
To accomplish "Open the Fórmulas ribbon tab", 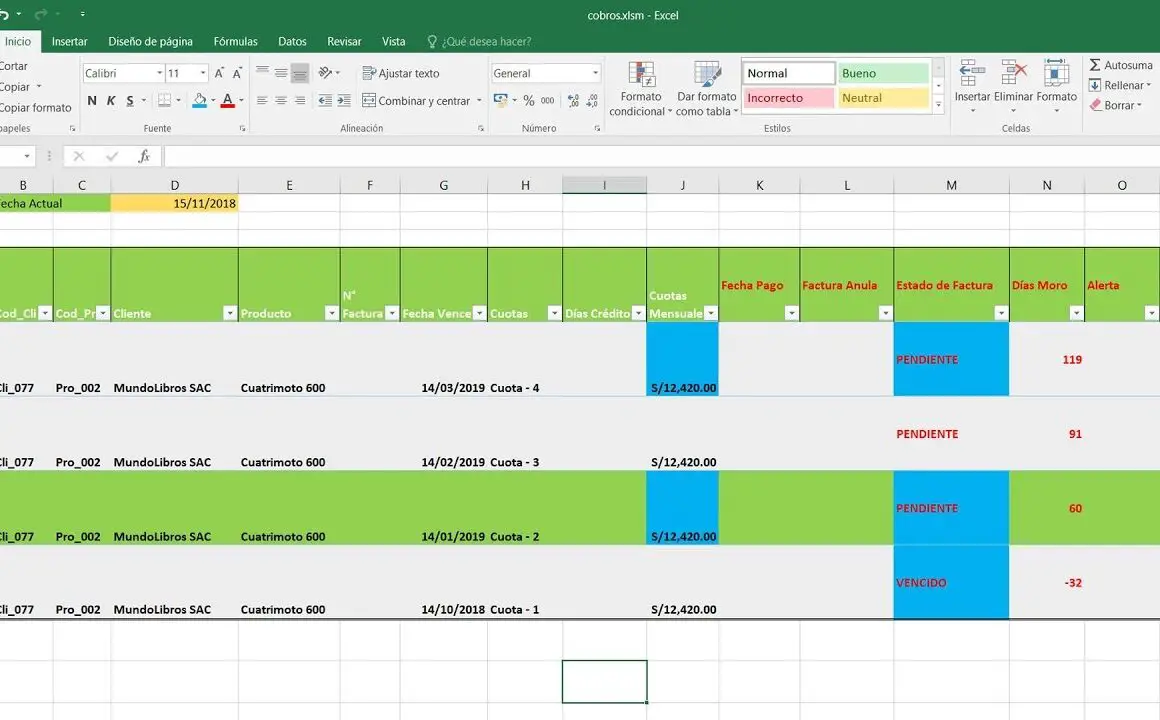I will tap(235, 42).
